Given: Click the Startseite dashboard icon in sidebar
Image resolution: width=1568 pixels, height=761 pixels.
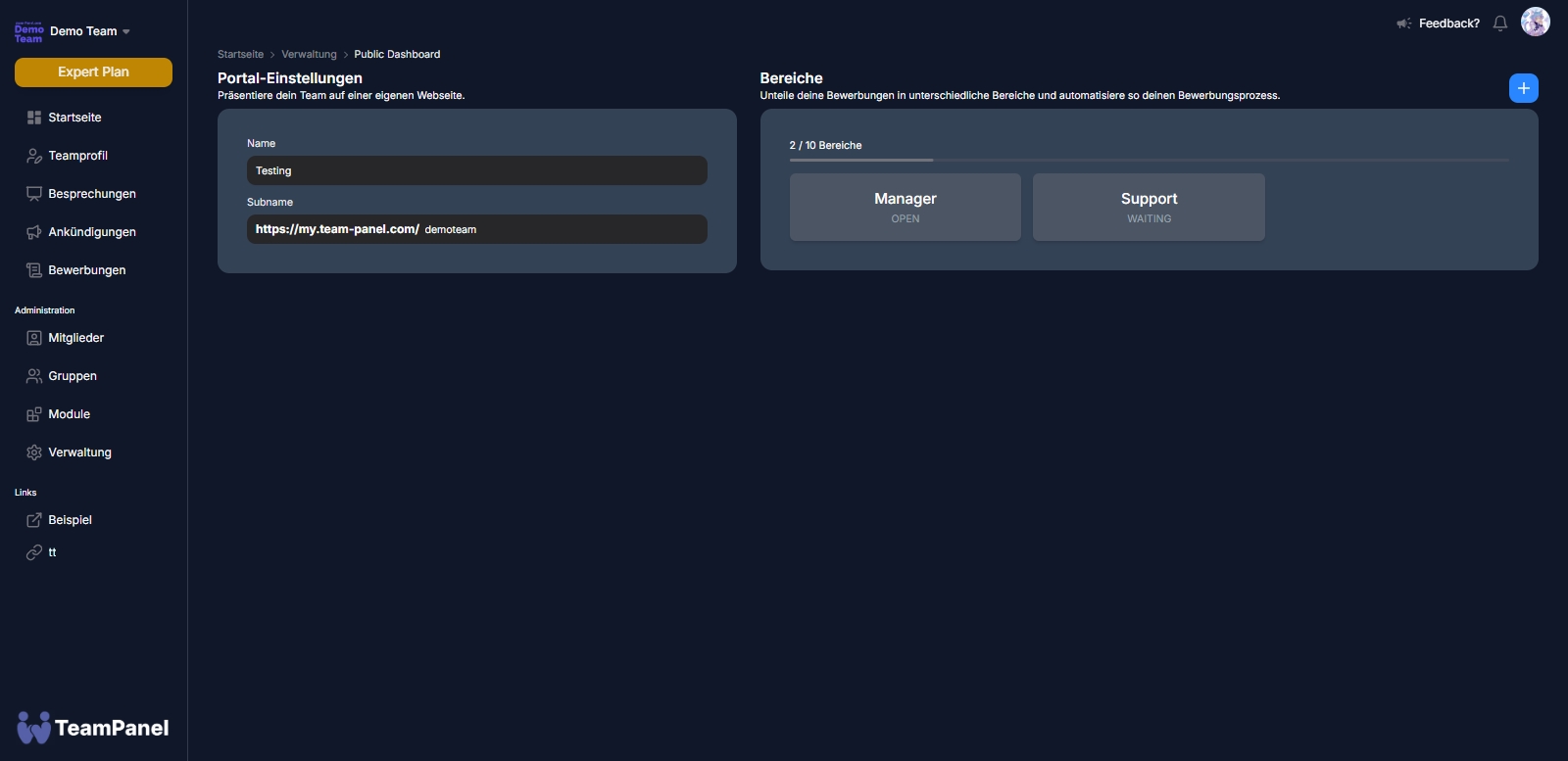Looking at the screenshot, I should (34, 118).
